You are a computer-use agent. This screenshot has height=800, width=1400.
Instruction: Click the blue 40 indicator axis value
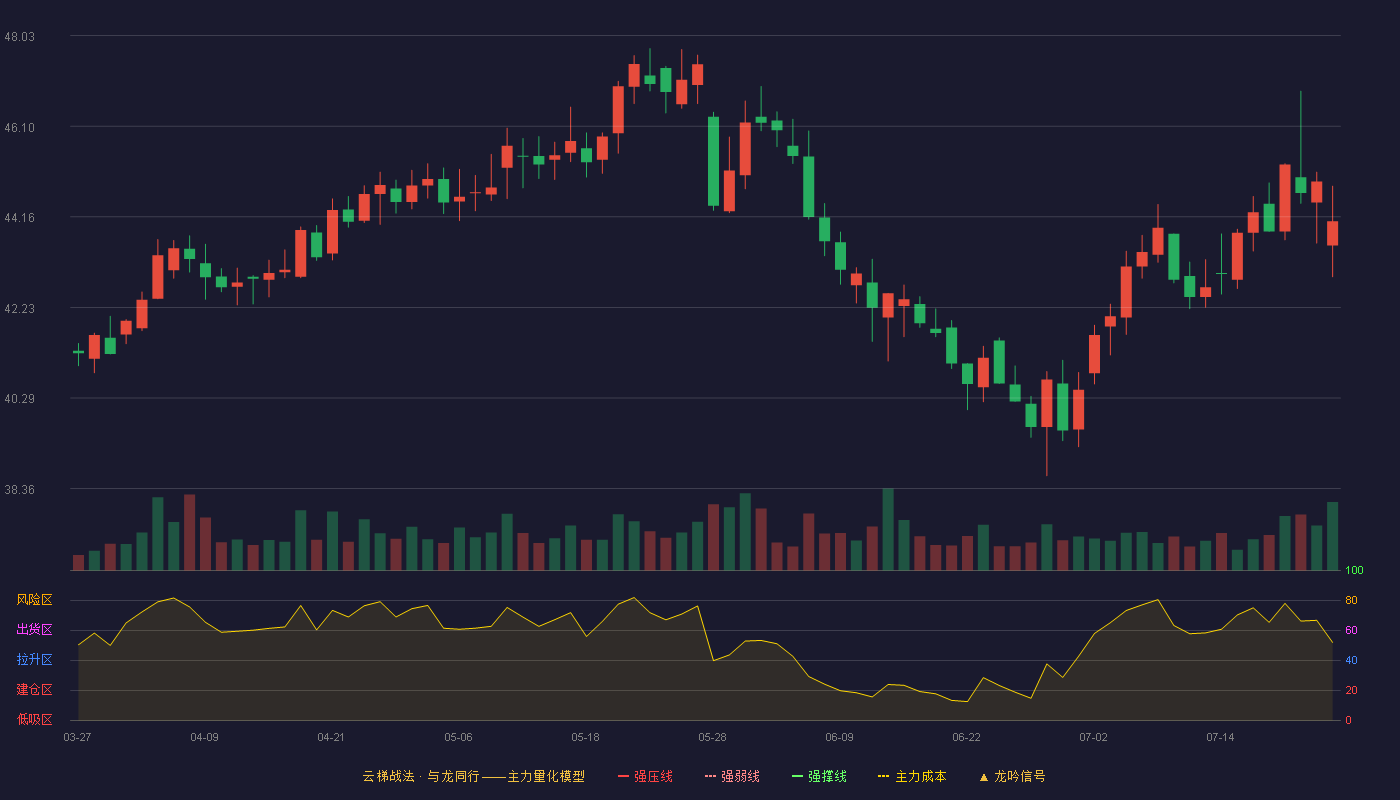[x=1351, y=660]
